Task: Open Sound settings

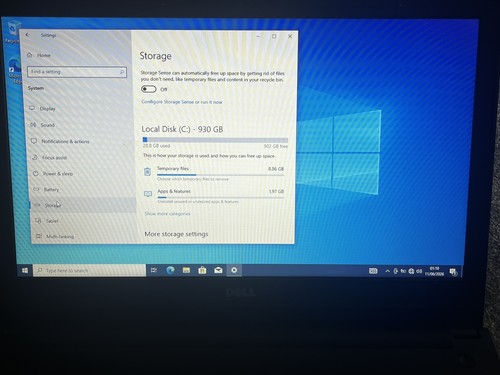Action: pos(47,125)
